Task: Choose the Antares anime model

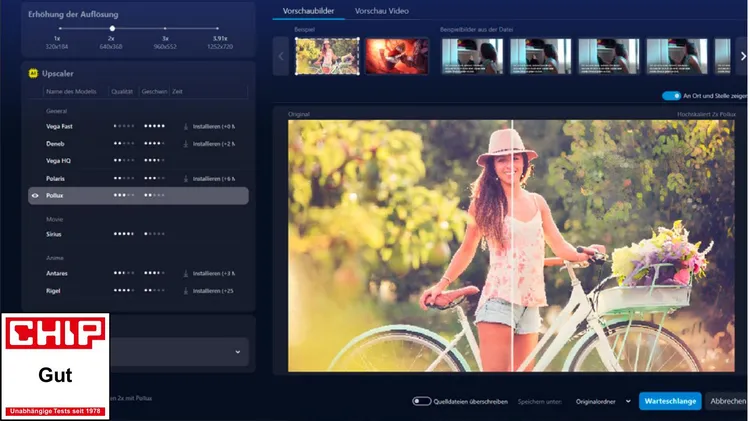Action: click(x=138, y=274)
